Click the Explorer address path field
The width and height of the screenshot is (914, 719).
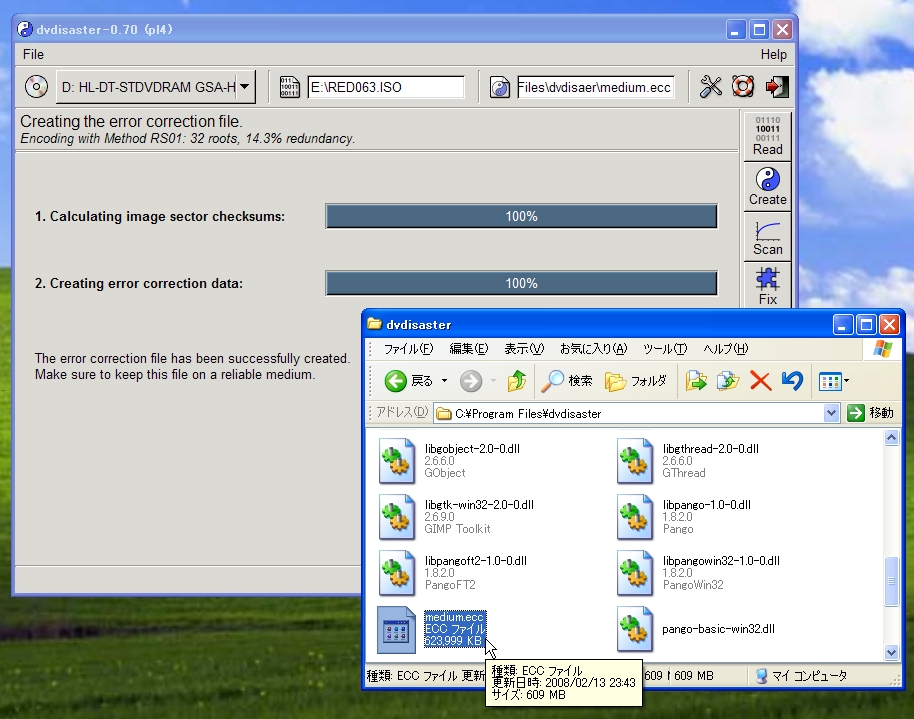pos(630,413)
